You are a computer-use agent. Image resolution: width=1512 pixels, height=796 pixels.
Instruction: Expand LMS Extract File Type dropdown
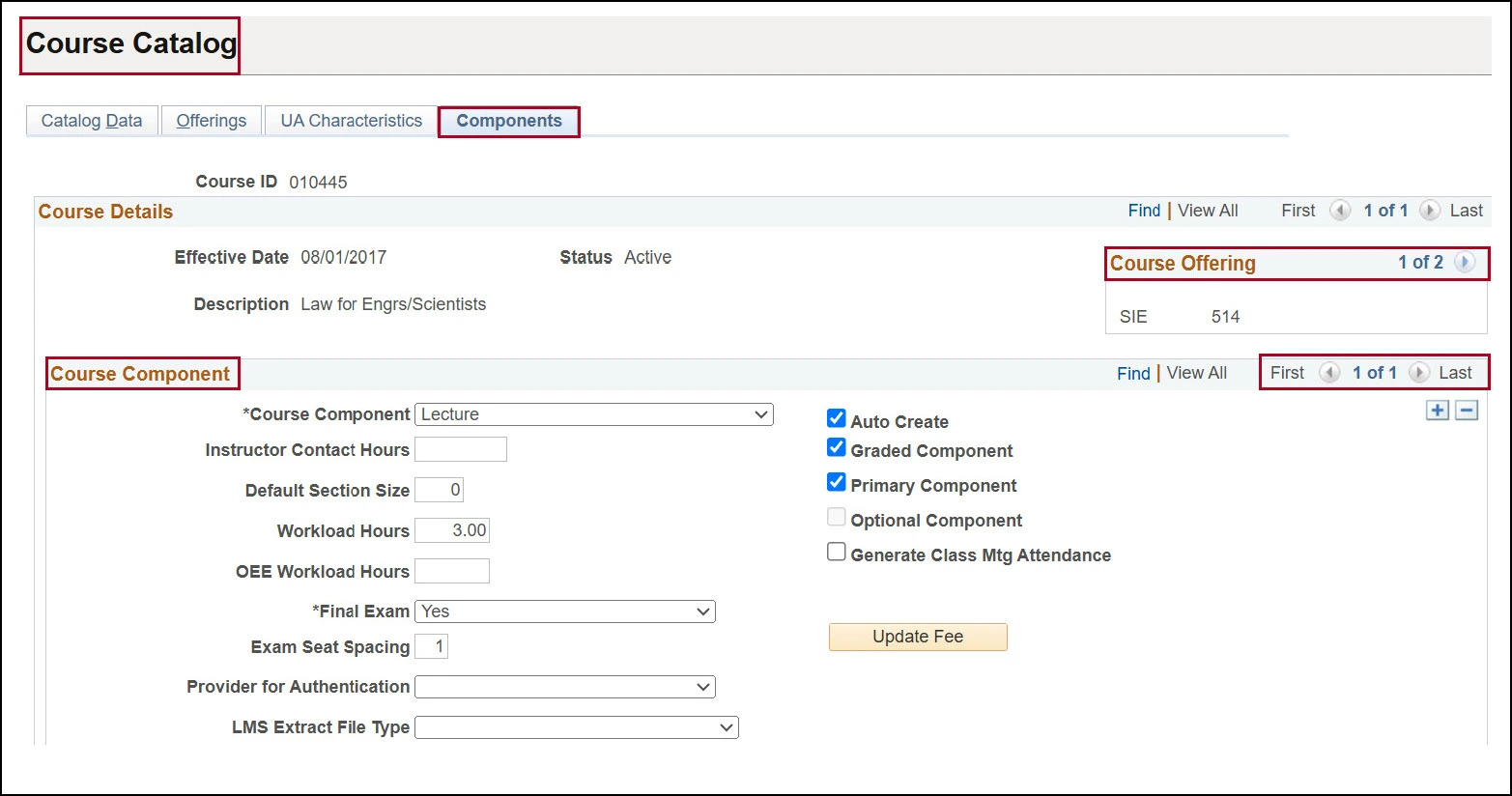[577, 727]
